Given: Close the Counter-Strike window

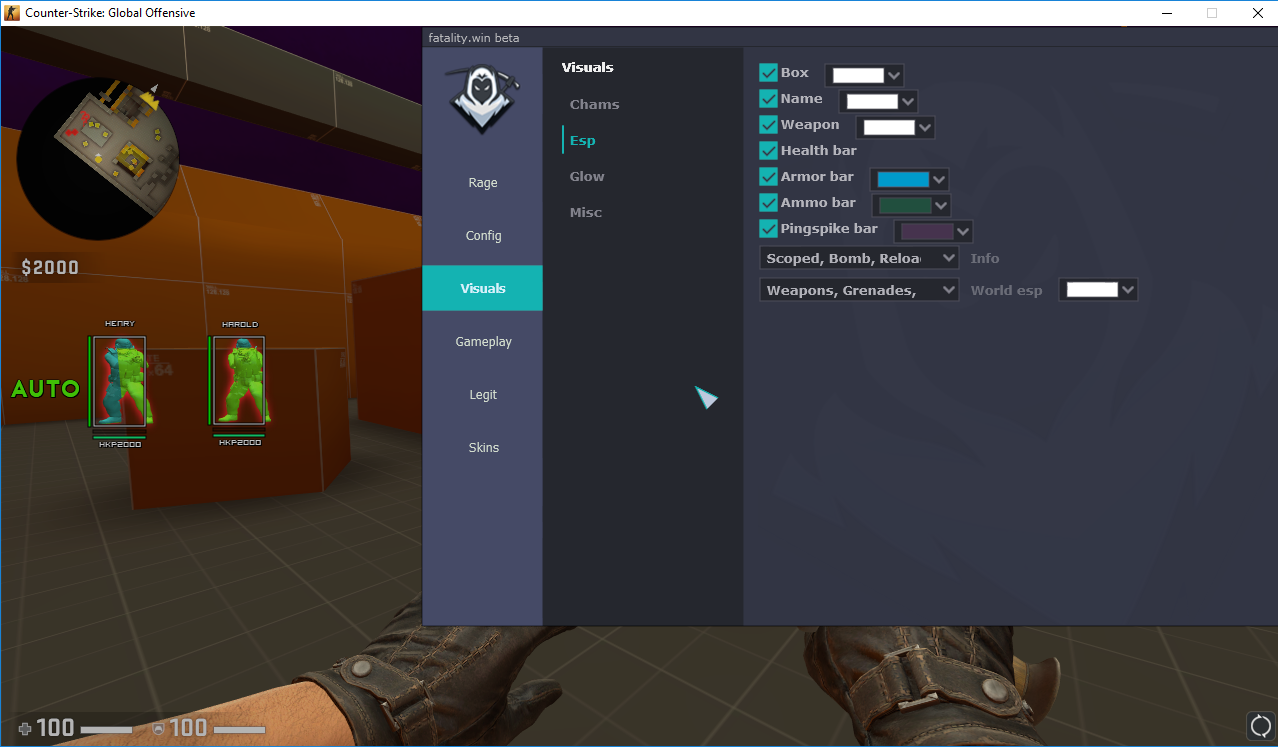Looking at the screenshot, I should 1257,13.
